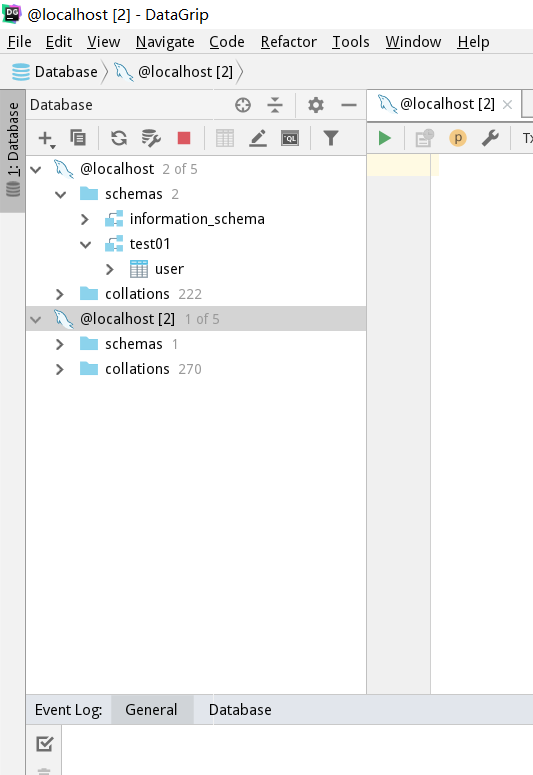Click the red Disconnect stop icon
This screenshot has width=533, height=775.
pyautogui.click(x=184, y=138)
